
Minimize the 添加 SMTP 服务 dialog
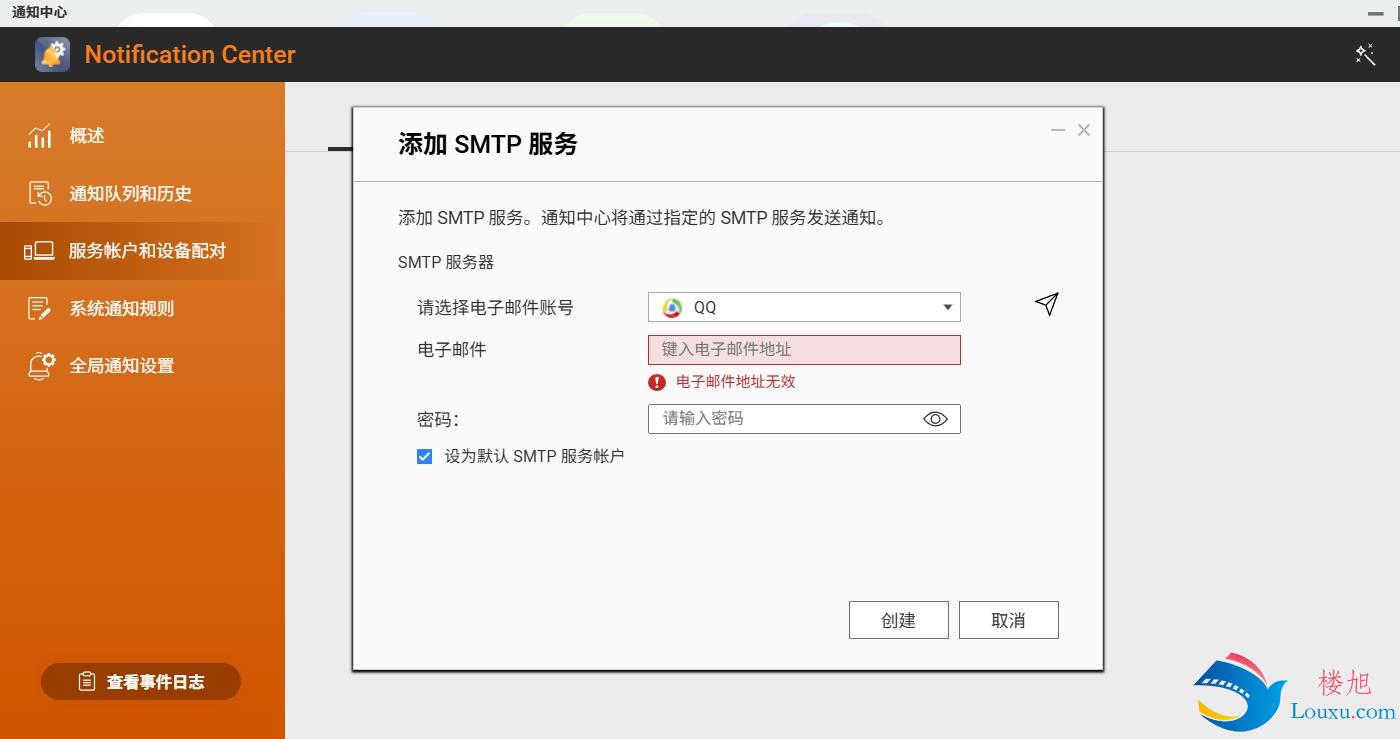1058,130
